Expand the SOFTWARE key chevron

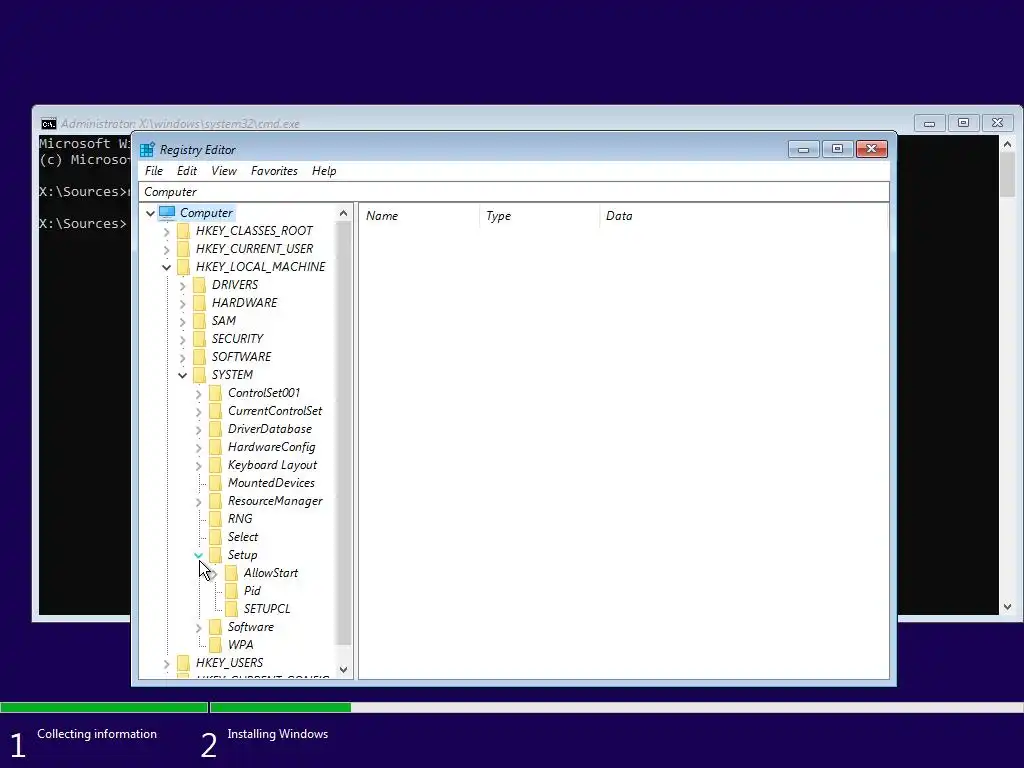pyautogui.click(x=182, y=357)
